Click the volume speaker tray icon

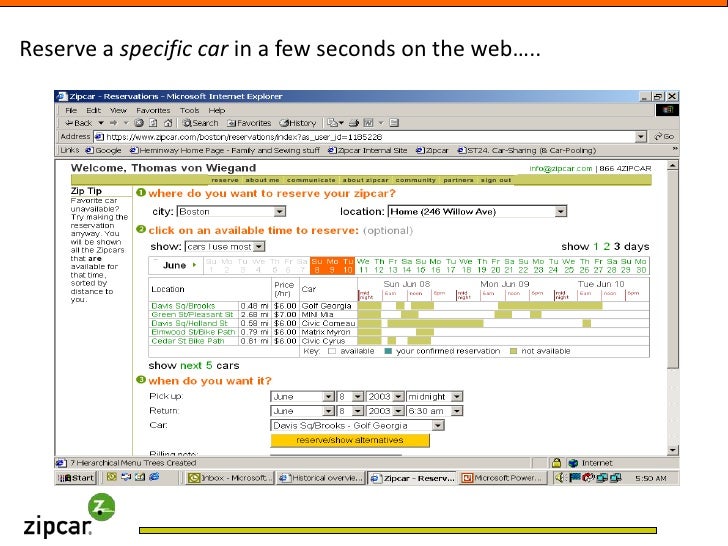(559, 478)
